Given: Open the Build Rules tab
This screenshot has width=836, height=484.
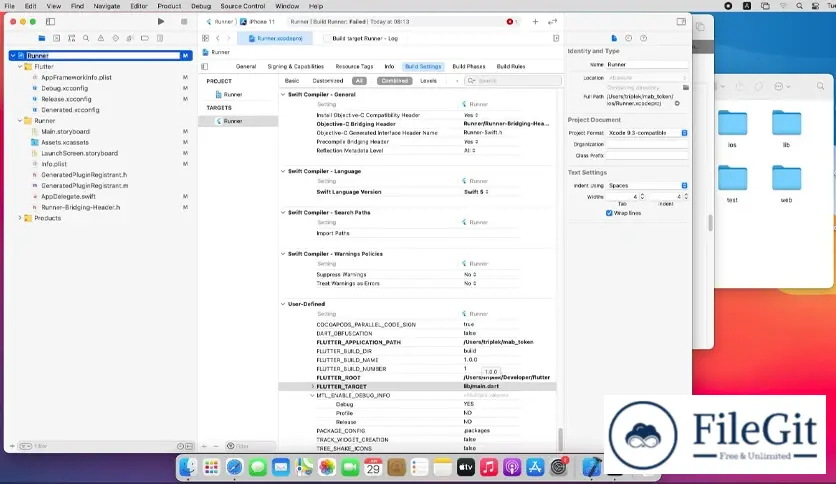Looking at the screenshot, I should tap(511, 67).
